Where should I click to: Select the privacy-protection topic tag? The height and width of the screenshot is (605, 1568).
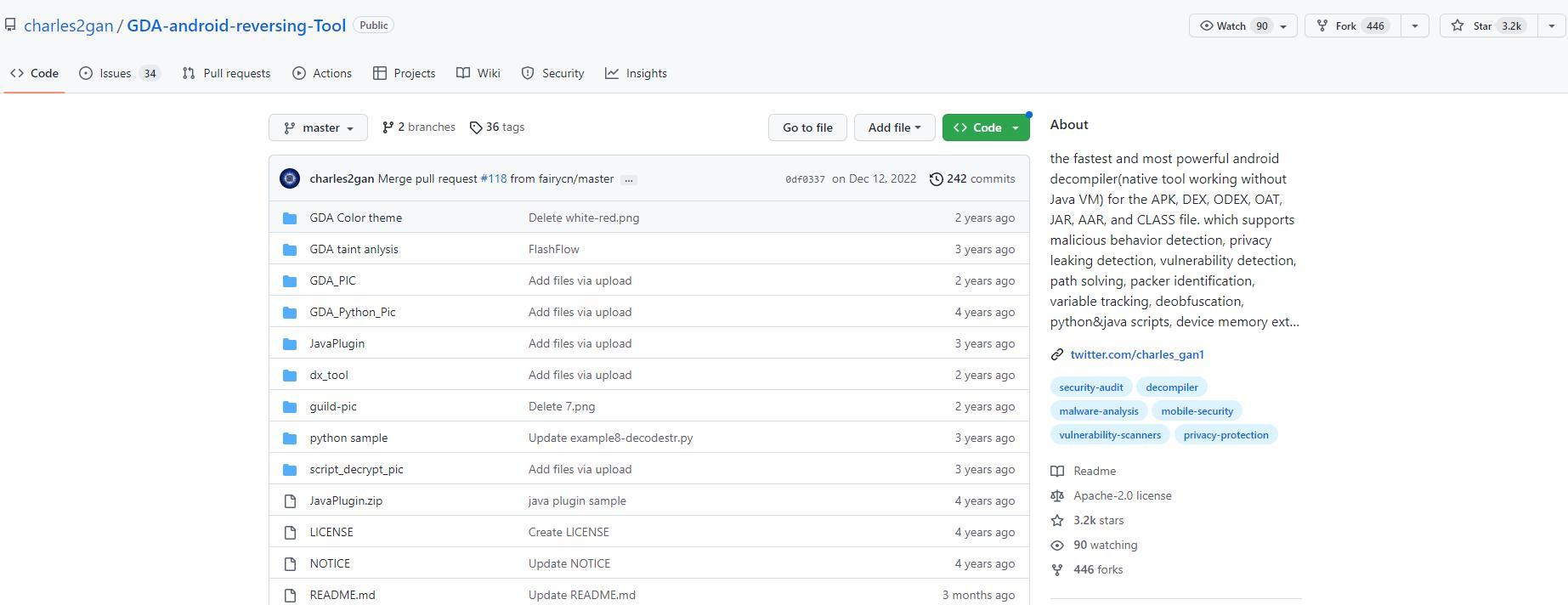[1226, 435]
